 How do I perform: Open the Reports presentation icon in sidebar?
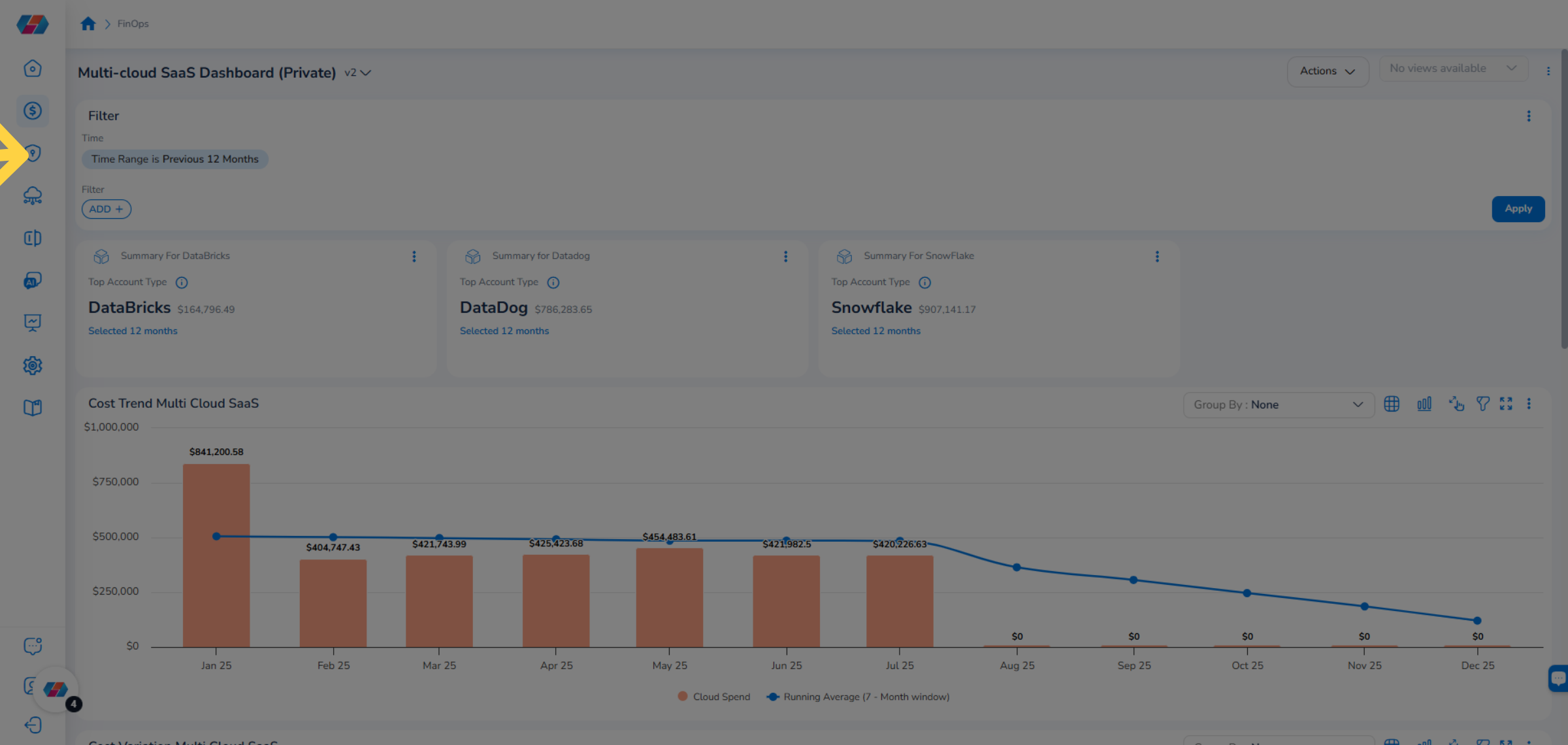[x=32, y=323]
